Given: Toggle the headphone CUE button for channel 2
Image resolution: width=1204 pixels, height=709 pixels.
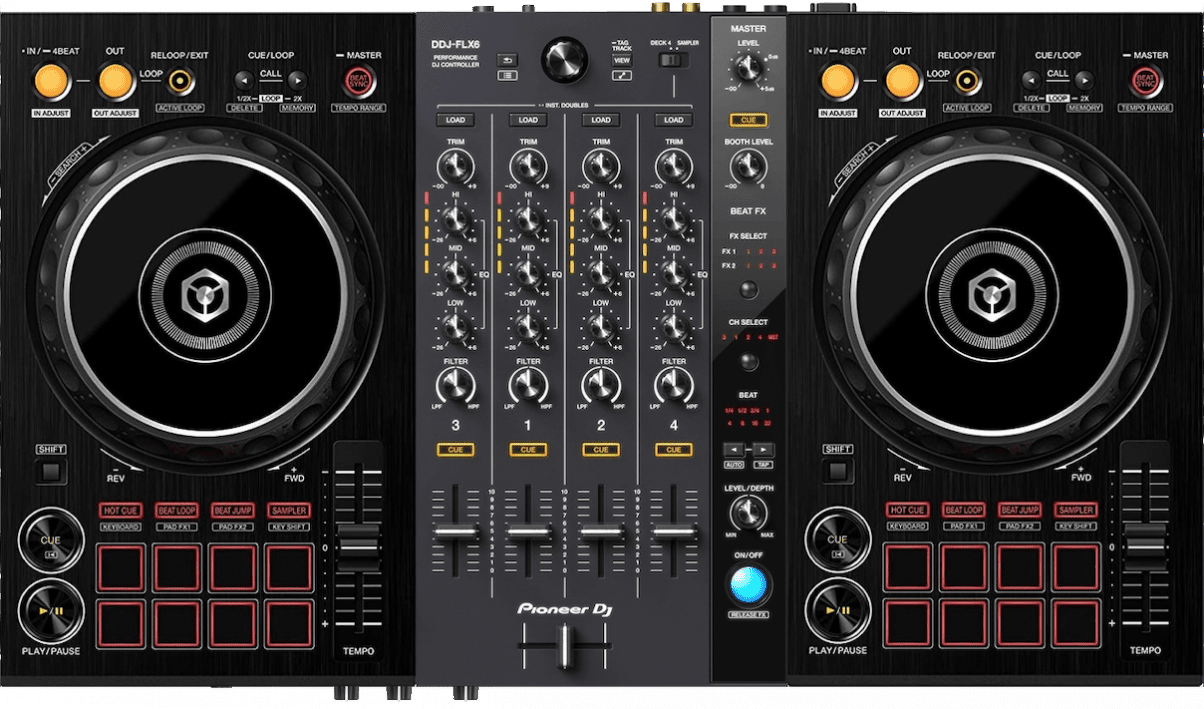Looking at the screenshot, I should point(600,450).
